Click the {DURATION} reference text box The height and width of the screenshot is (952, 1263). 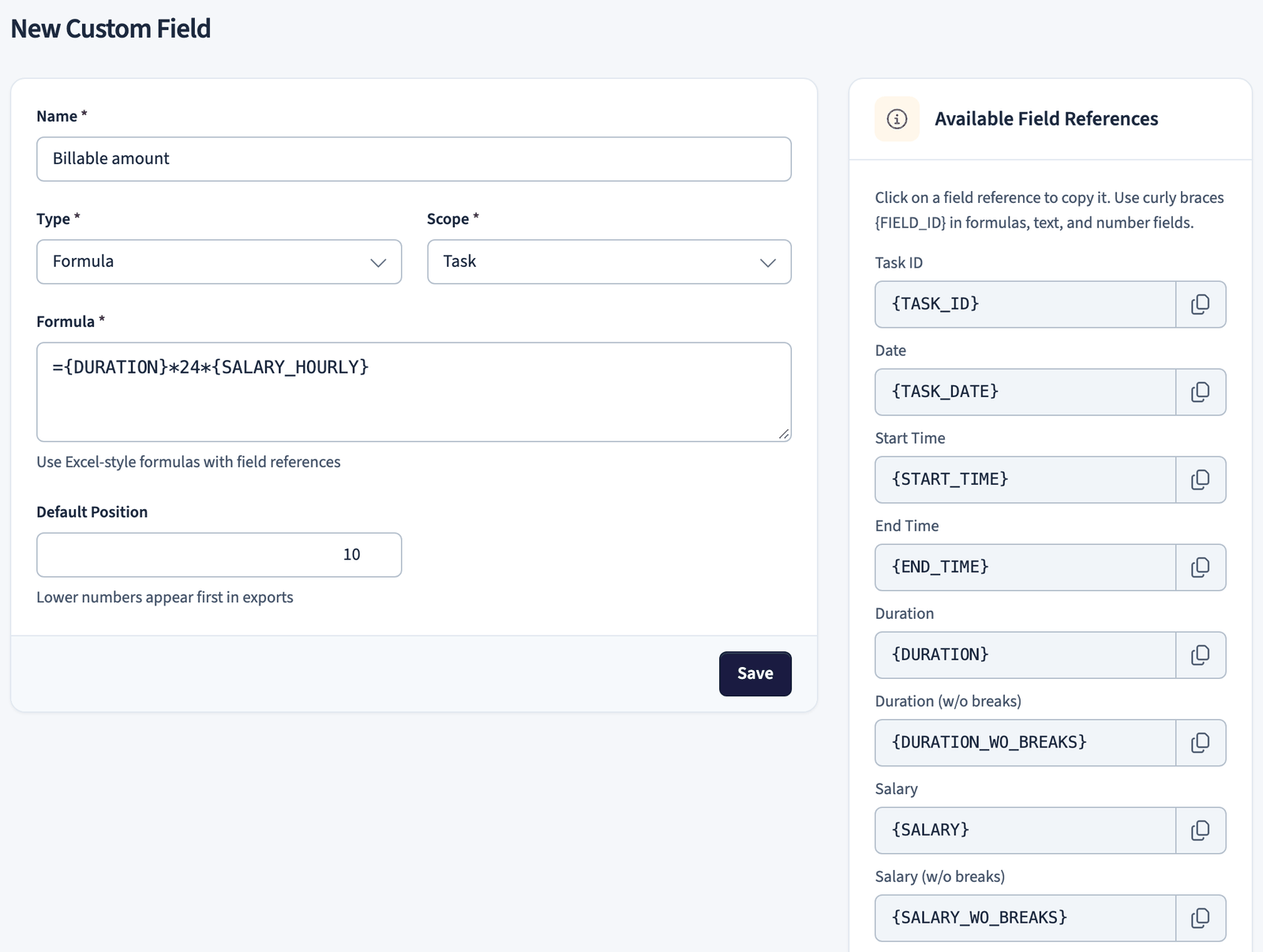click(1025, 655)
